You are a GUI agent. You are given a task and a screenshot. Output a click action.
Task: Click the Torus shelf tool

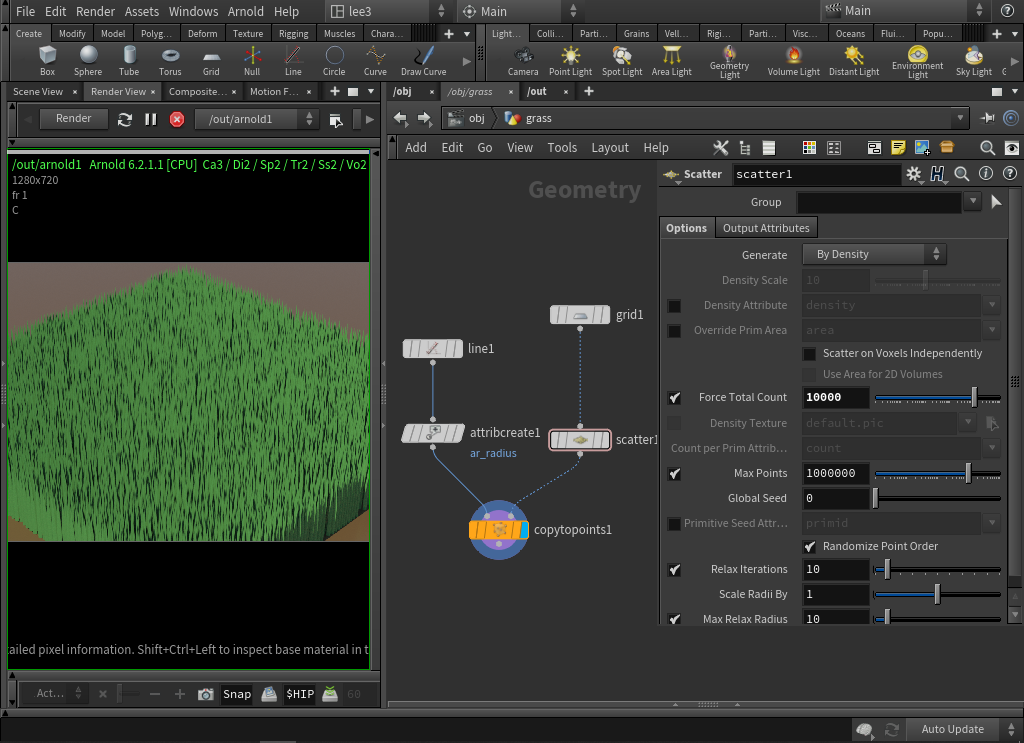[x=170, y=60]
